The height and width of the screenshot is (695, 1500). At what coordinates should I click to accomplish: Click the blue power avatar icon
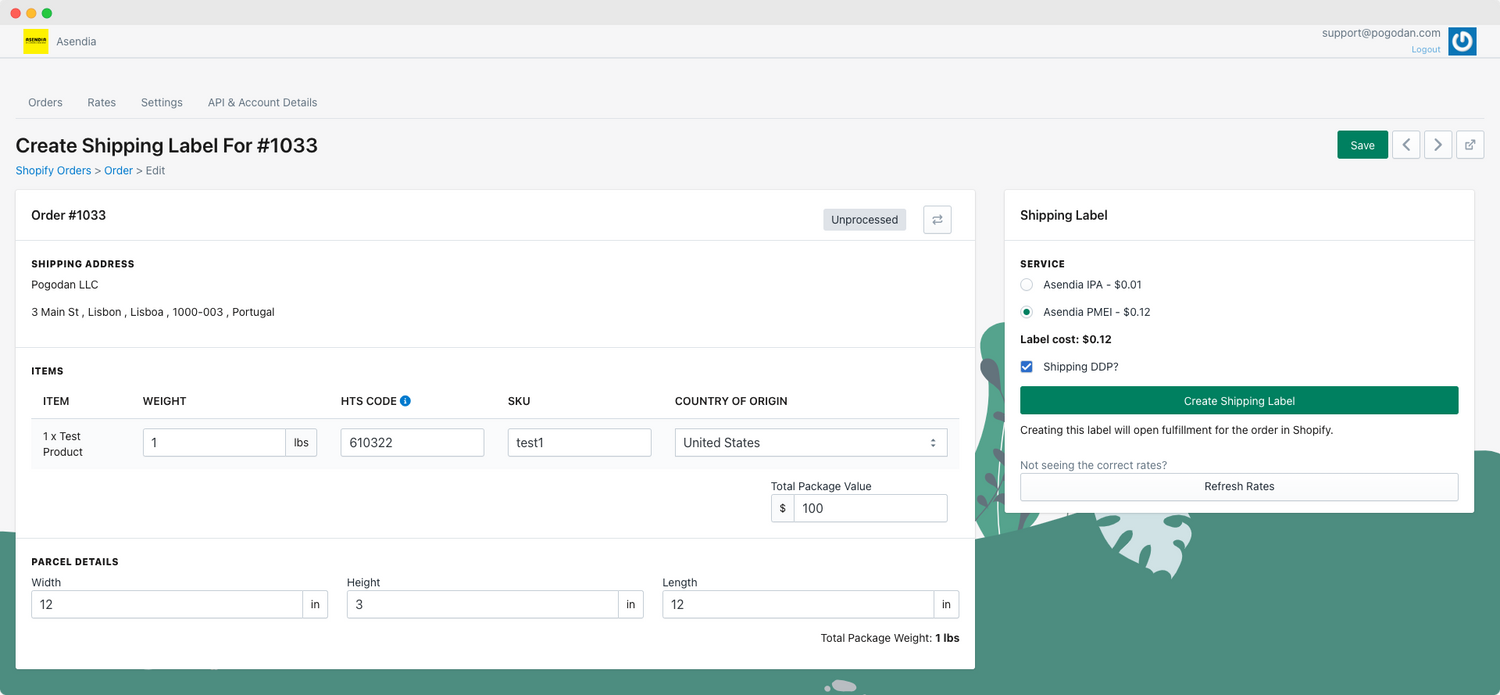pyautogui.click(x=1462, y=41)
